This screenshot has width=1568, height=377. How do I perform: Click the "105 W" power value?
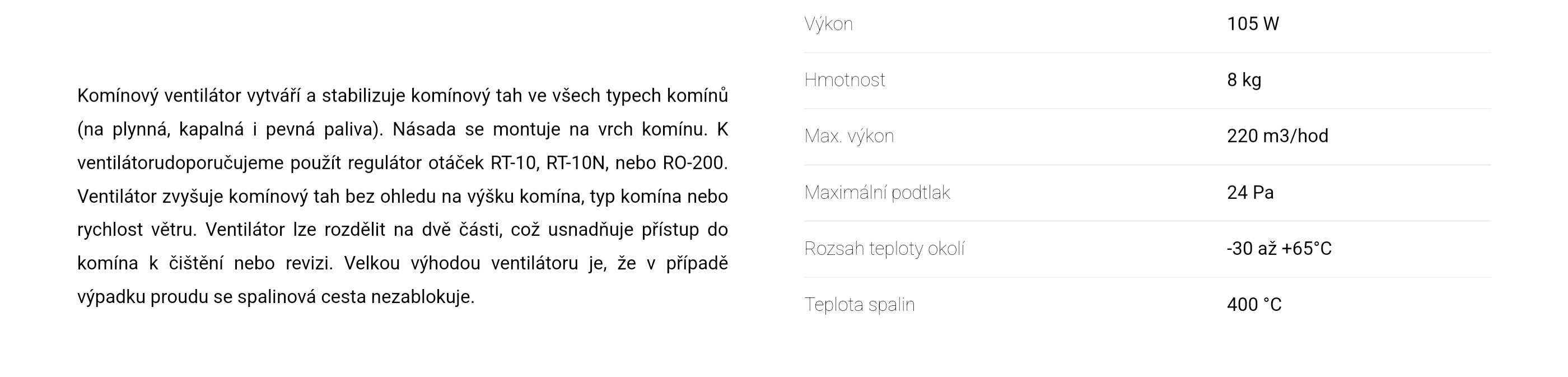(1253, 24)
